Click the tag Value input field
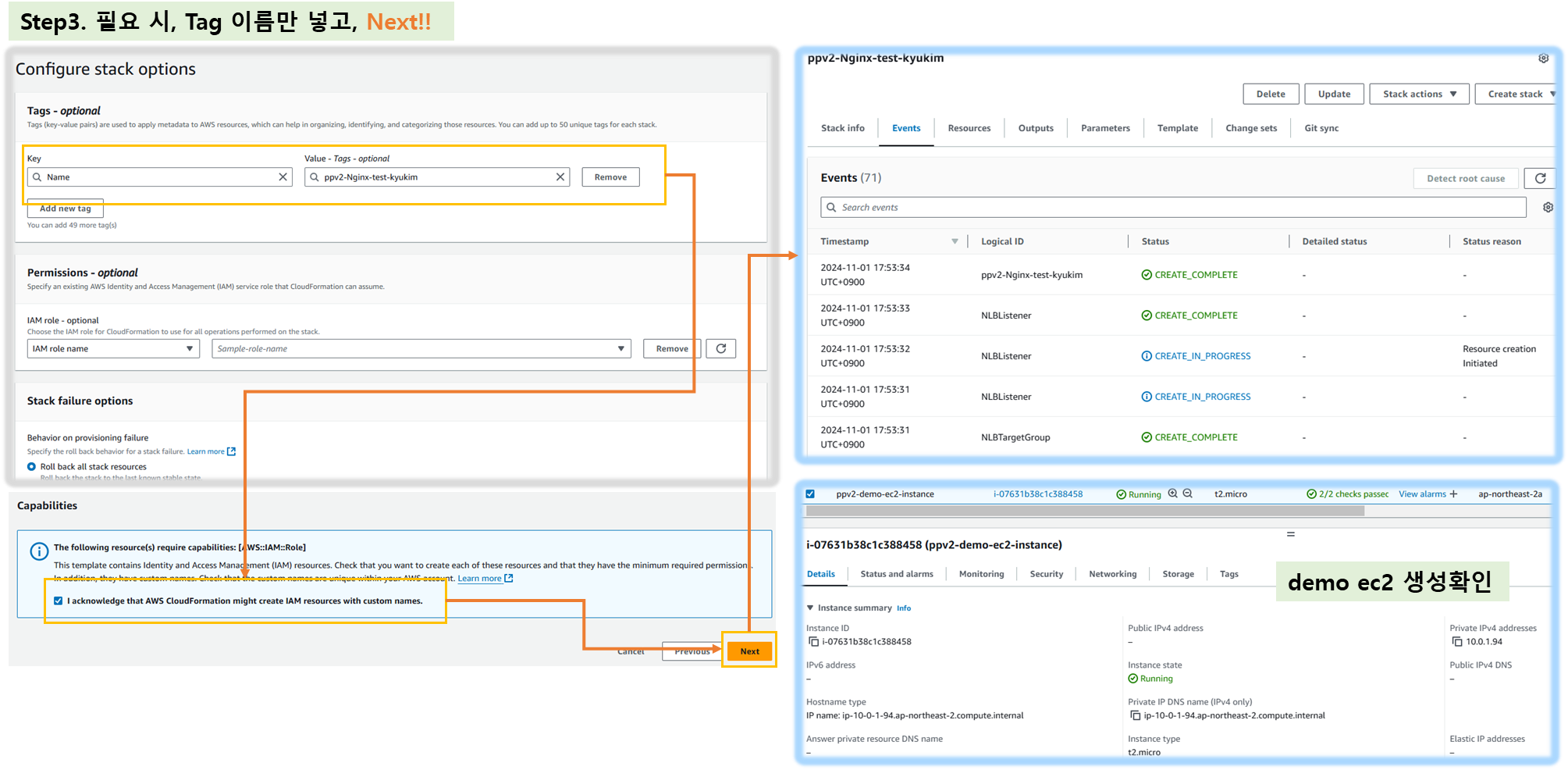The height and width of the screenshot is (770, 1568). pyautogui.click(x=437, y=177)
